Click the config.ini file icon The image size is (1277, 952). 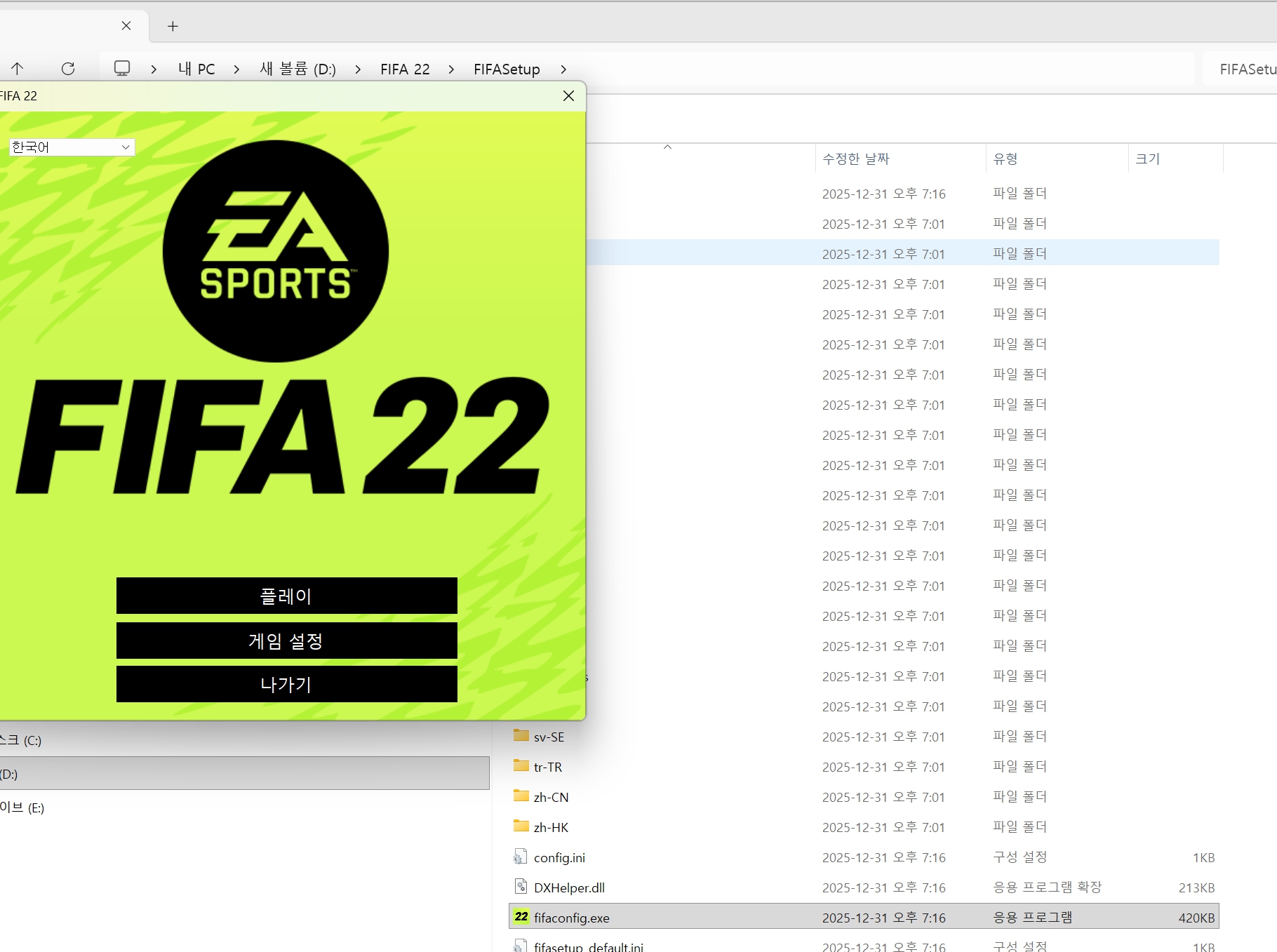pyautogui.click(x=521, y=857)
